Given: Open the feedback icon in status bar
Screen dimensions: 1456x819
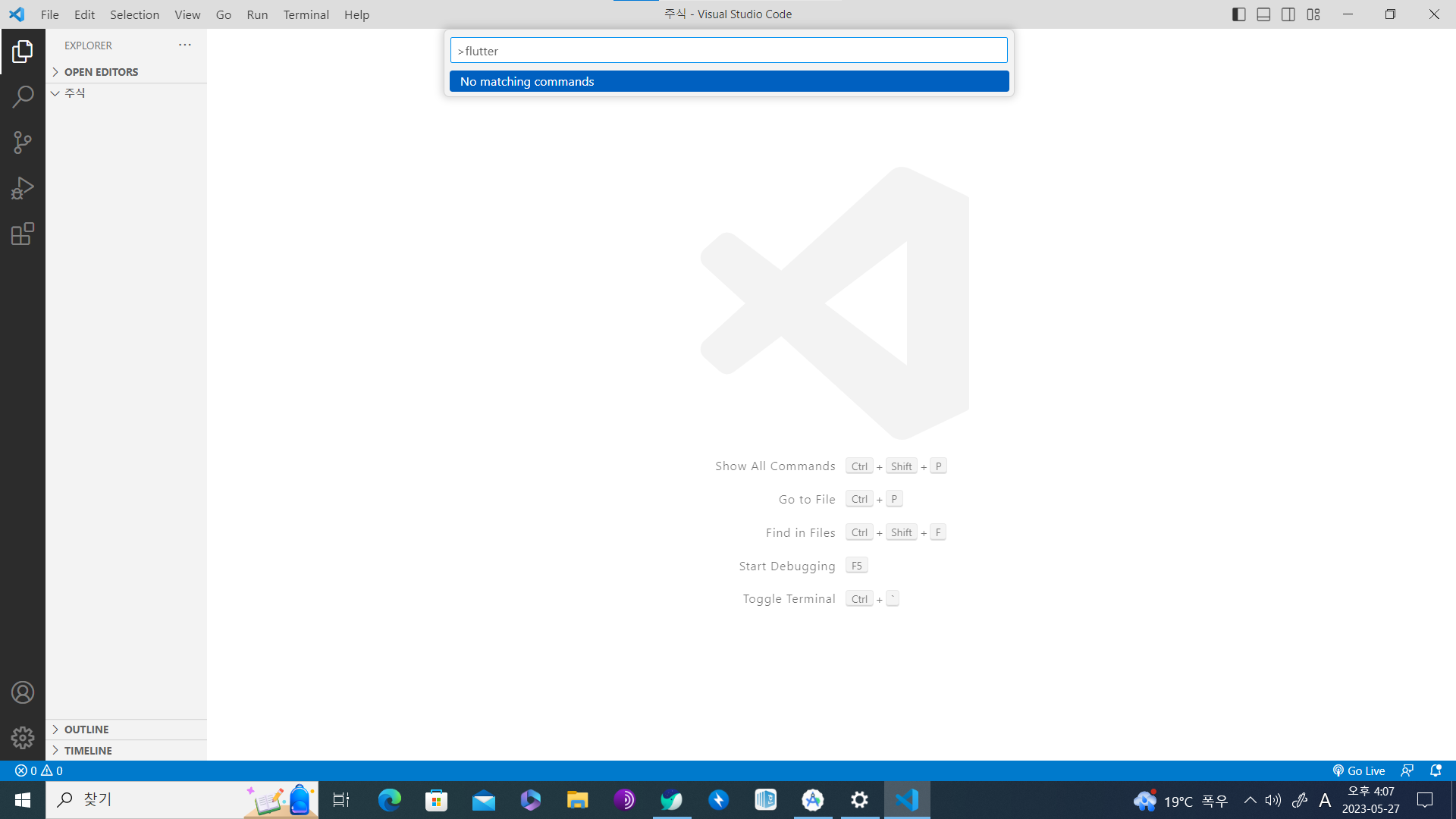Looking at the screenshot, I should point(1407,770).
